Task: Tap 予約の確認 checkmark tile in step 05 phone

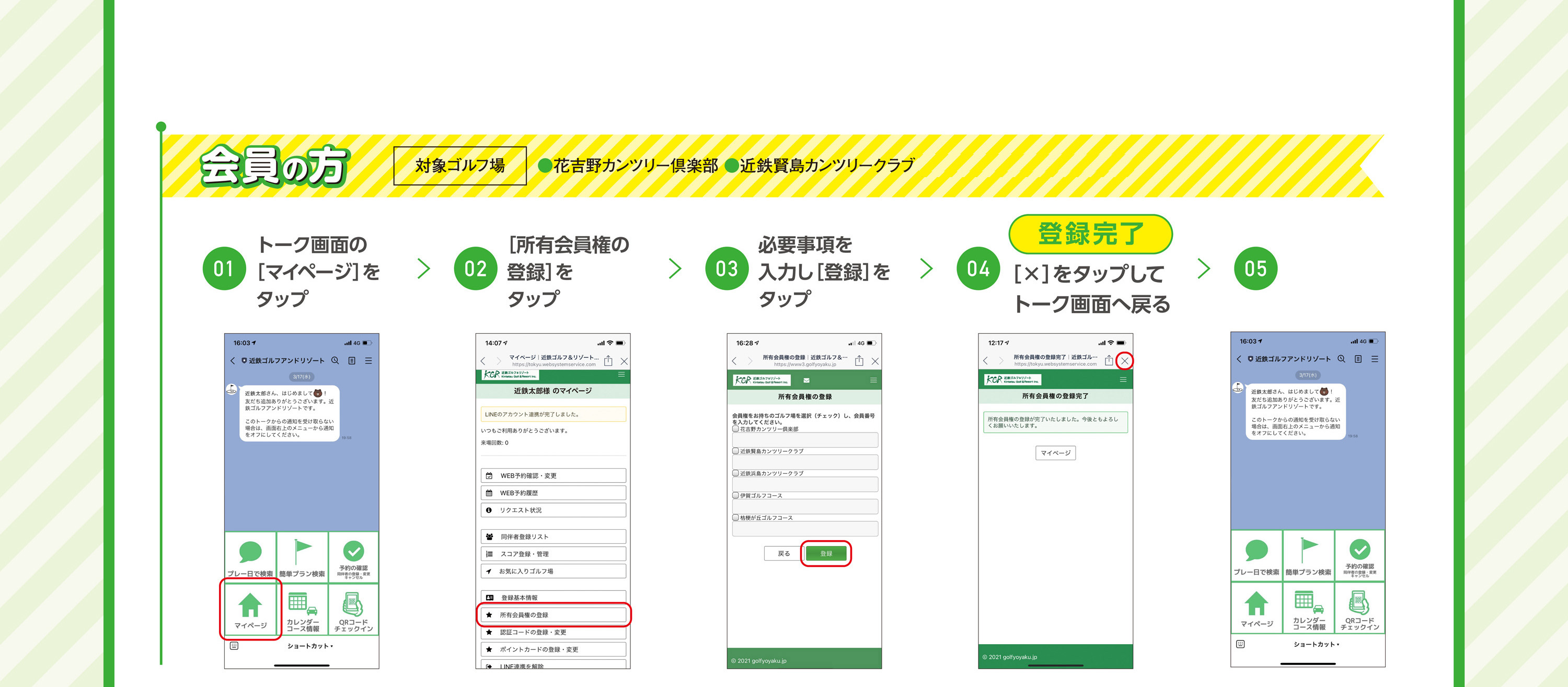Action: (1360, 555)
